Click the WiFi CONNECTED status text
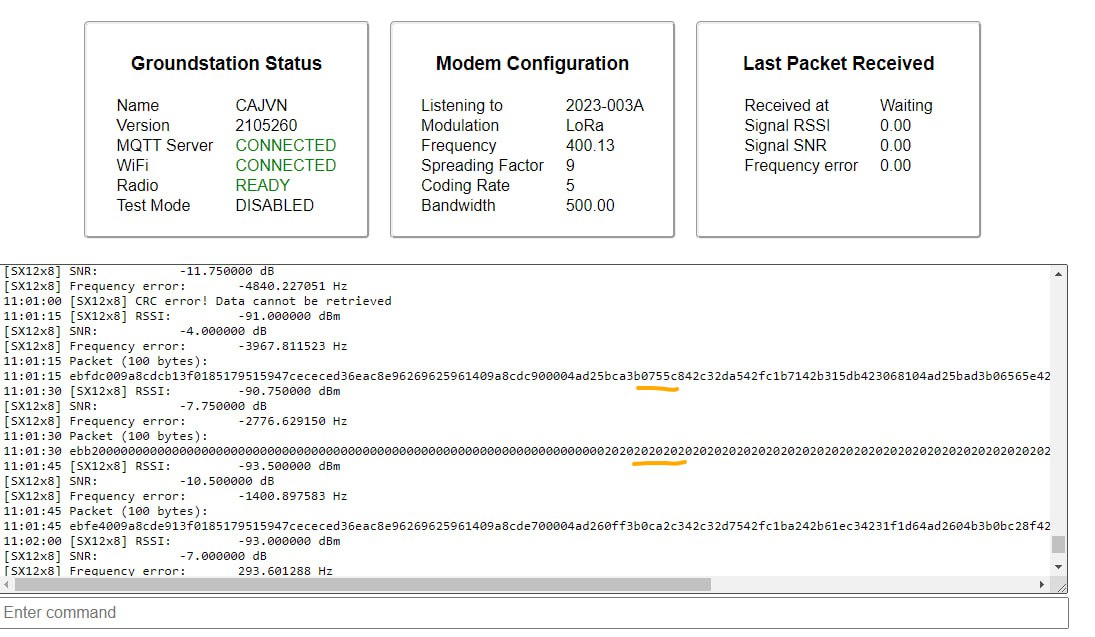The height and width of the screenshot is (637, 1095). click(x=285, y=165)
